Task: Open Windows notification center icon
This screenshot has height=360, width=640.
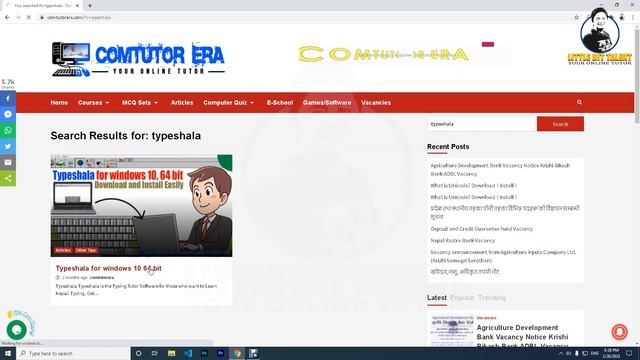Action: pos(629,353)
